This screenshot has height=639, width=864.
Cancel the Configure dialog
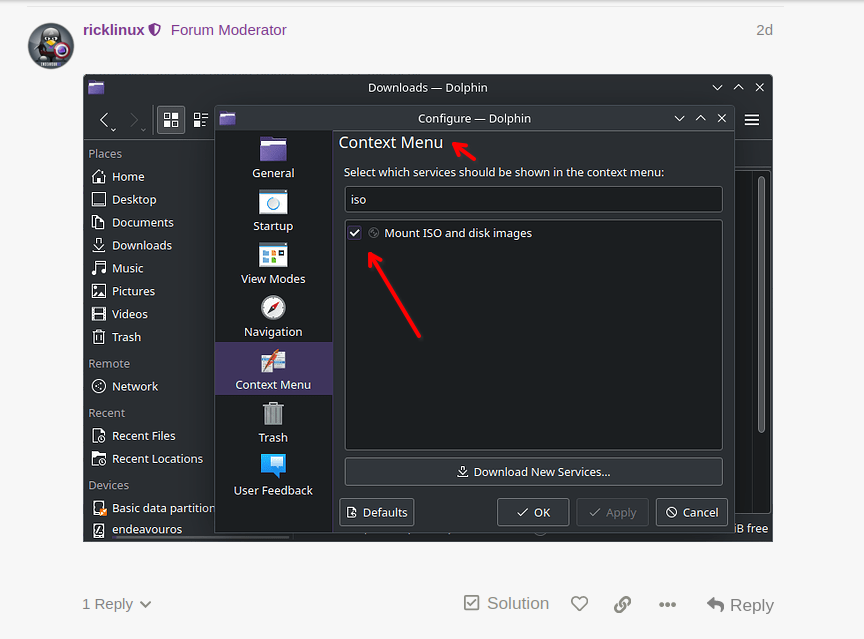[692, 512]
